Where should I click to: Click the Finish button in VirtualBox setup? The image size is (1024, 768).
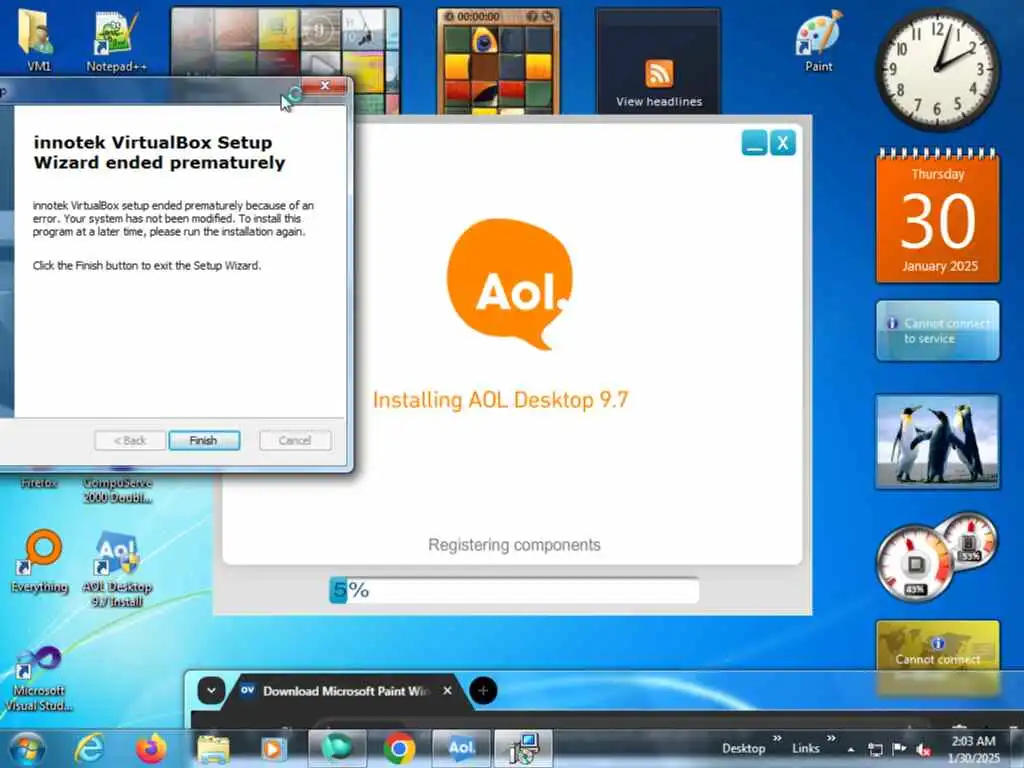pos(204,440)
